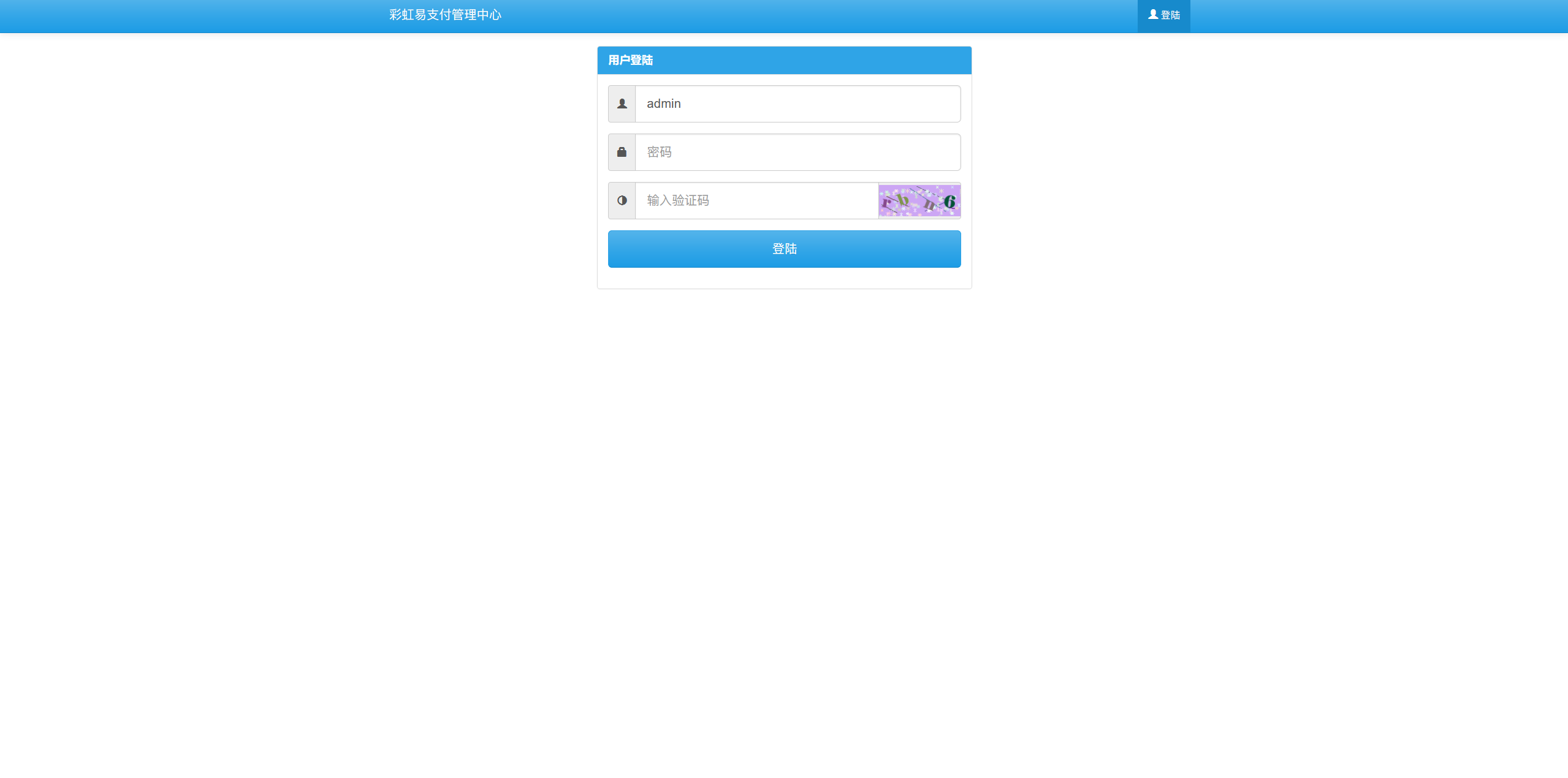This screenshot has width=1568, height=778.
Task: Select the highlighted 登陆 item in the navbar
Action: point(1163,16)
